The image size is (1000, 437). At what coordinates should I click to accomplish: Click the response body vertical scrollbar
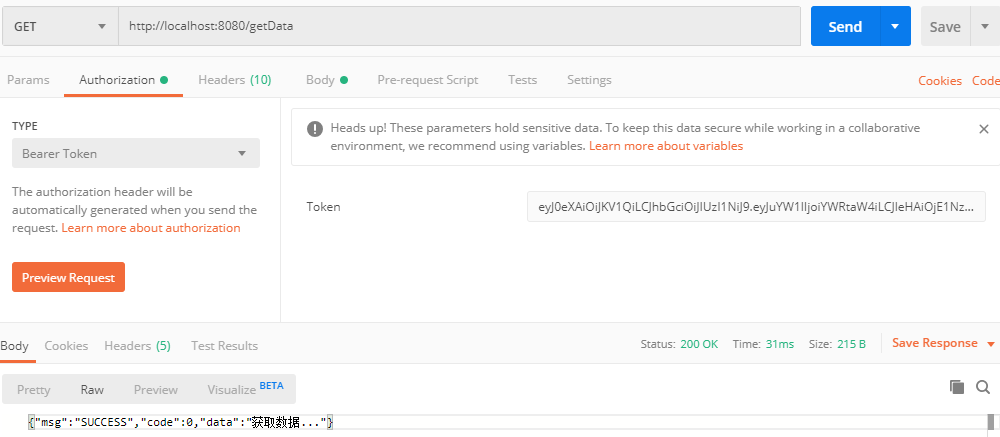point(990,422)
